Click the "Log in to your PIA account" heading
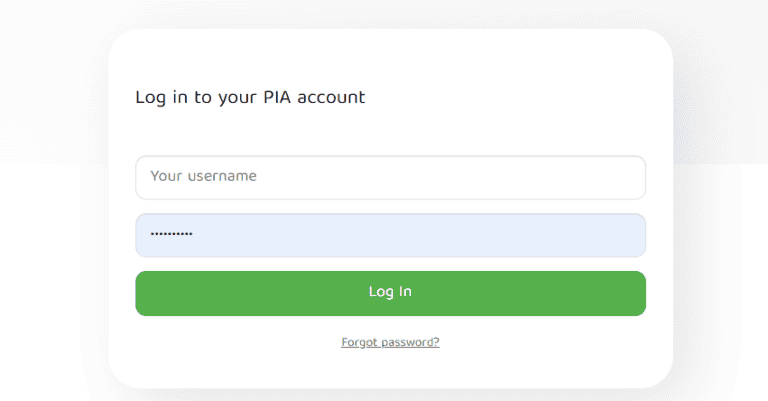Image resolution: width=768 pixels, height=401 pixels. point(250,98)
